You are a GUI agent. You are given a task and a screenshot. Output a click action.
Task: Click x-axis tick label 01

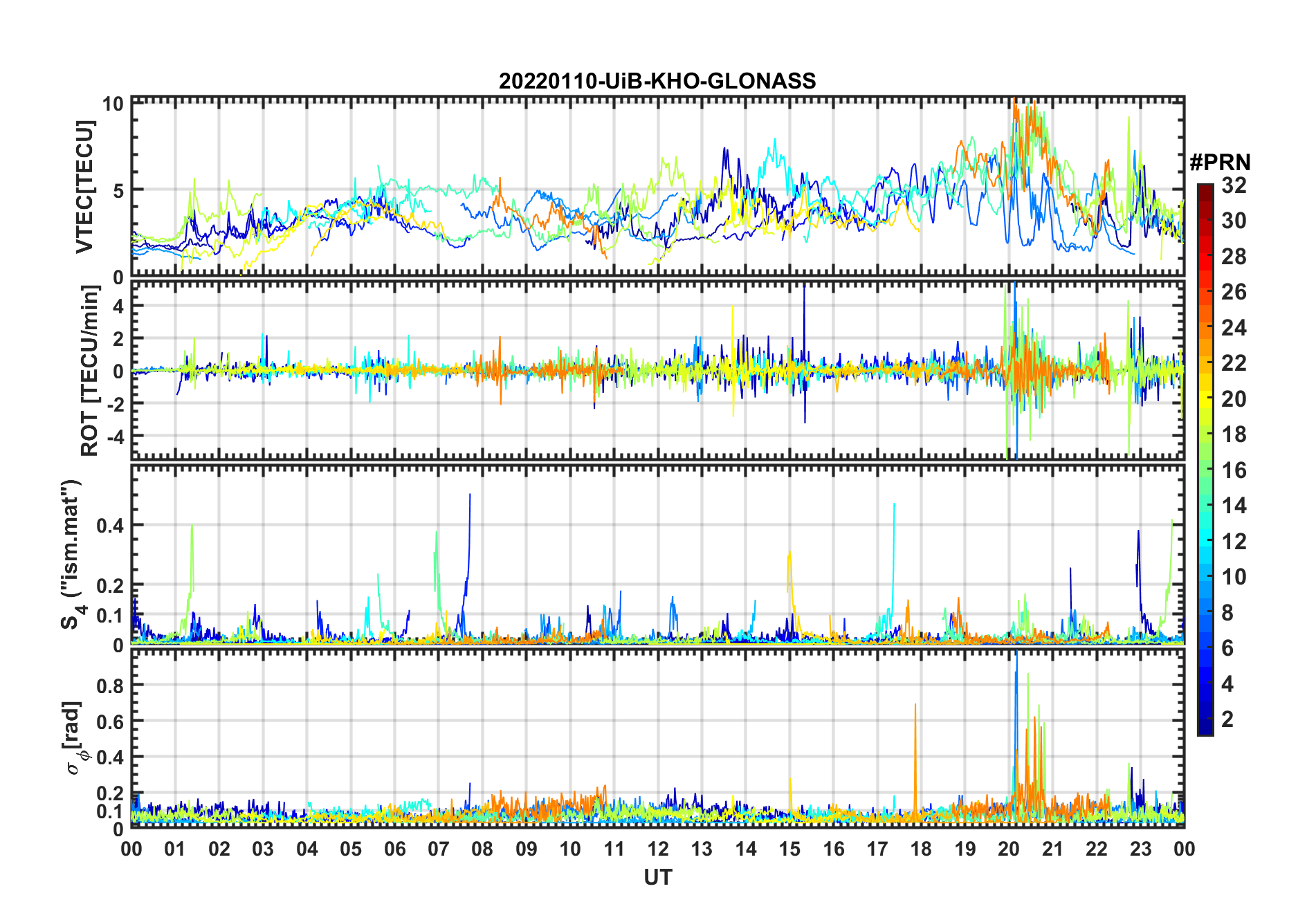[175, 849]
